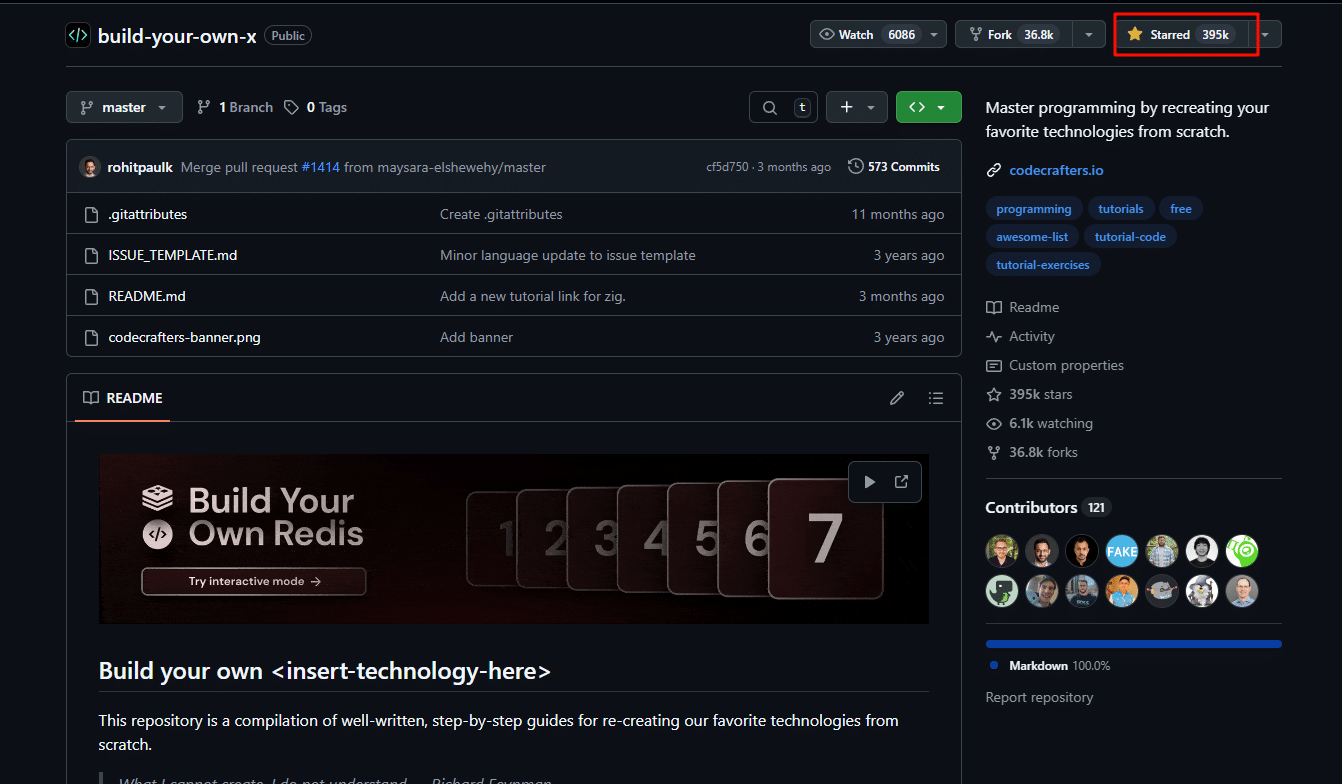Viewport: 1342px width, 784px height.
Task: Unstar the repository with Starred button
Action: [x=1170, y=34]
